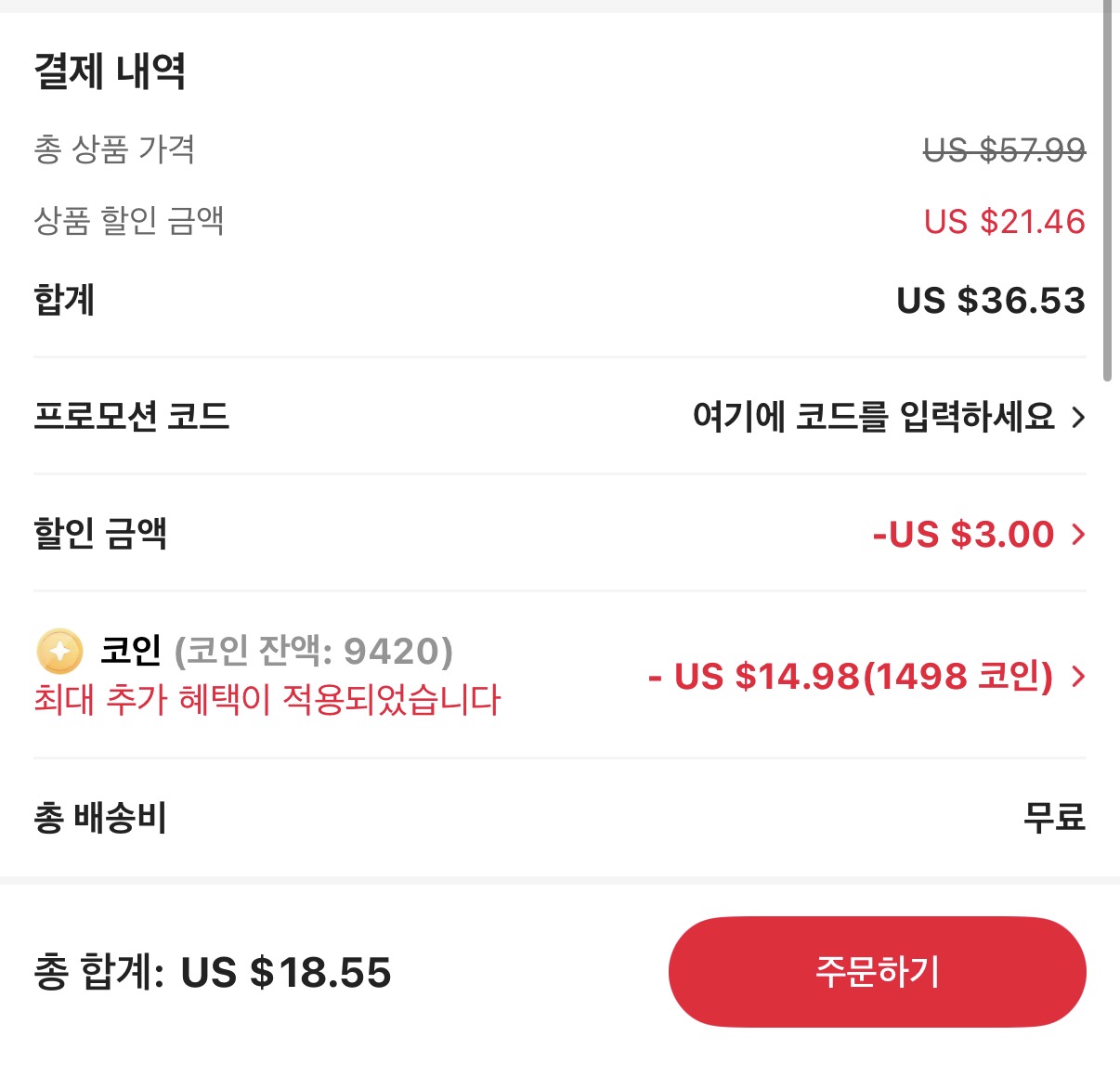Click the 합계 total amount US $36.53

coord(990,300)
